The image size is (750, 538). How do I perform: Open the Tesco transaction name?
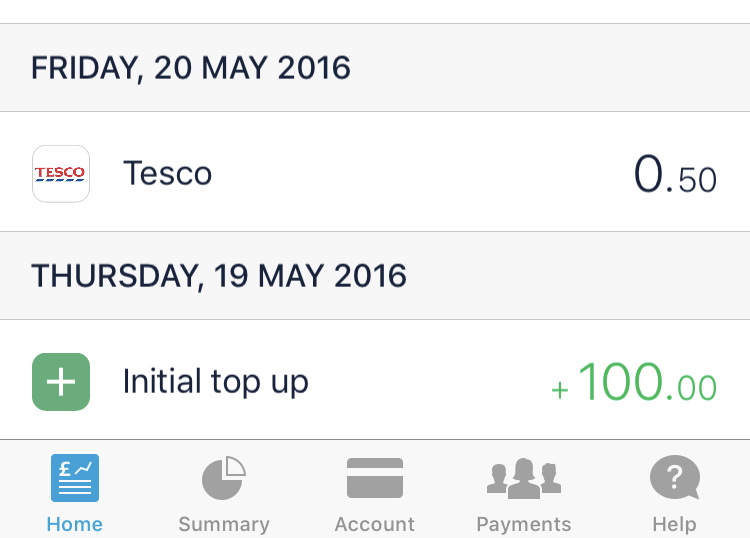[167, 174]
